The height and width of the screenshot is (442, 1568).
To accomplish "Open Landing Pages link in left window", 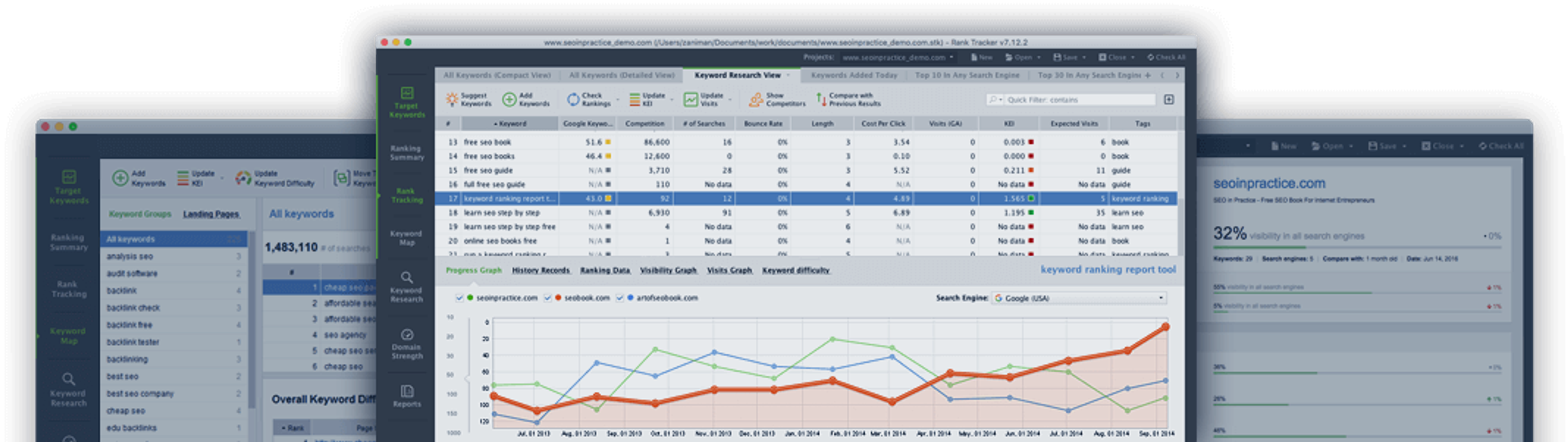I will pyautogui.click(x=211, y=214).
